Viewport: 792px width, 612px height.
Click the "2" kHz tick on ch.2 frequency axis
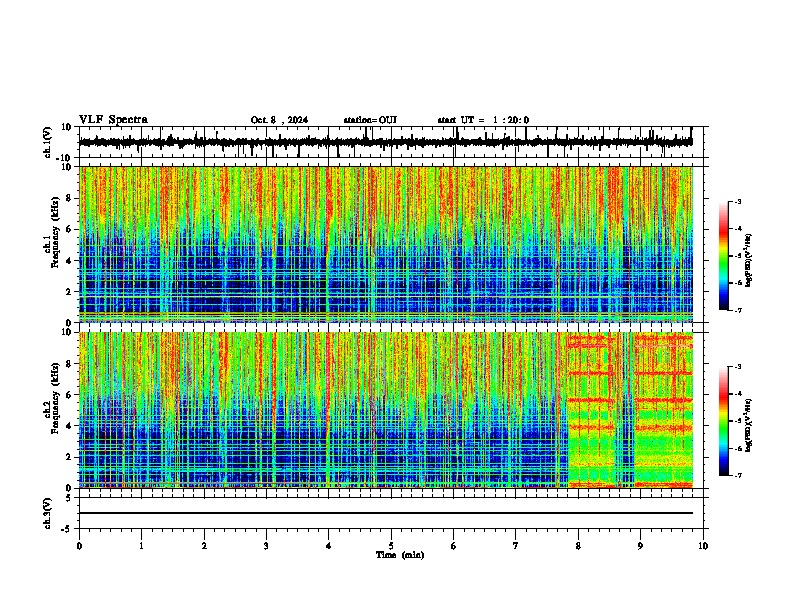pos(70,457)
